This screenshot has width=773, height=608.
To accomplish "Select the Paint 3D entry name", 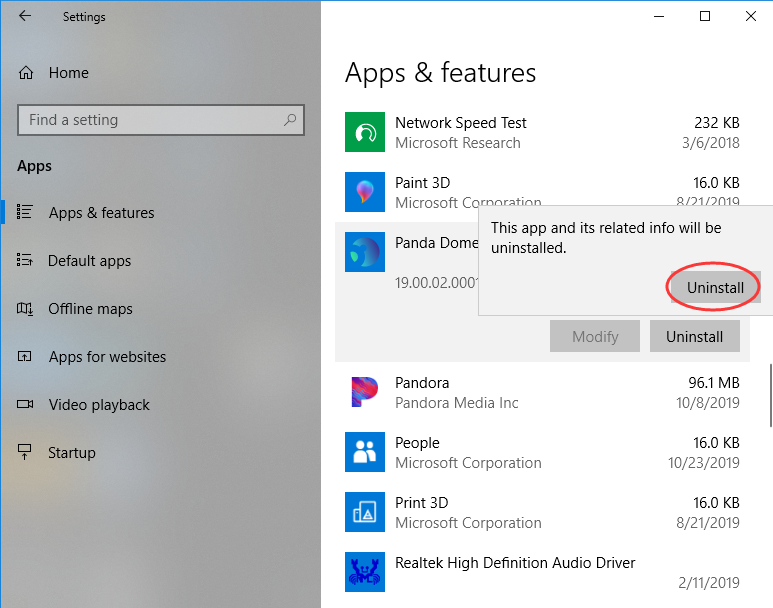I will 422,182.
